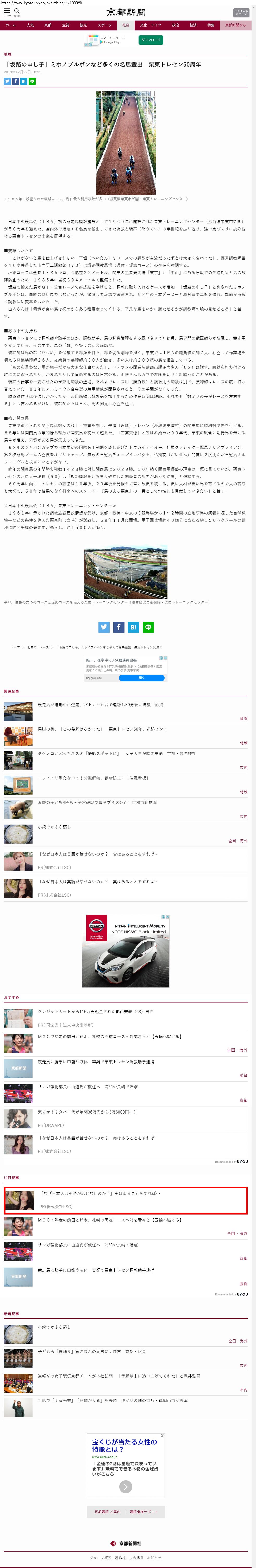Switch to the 文化・ライフ tab

click(x=151, y=25)
